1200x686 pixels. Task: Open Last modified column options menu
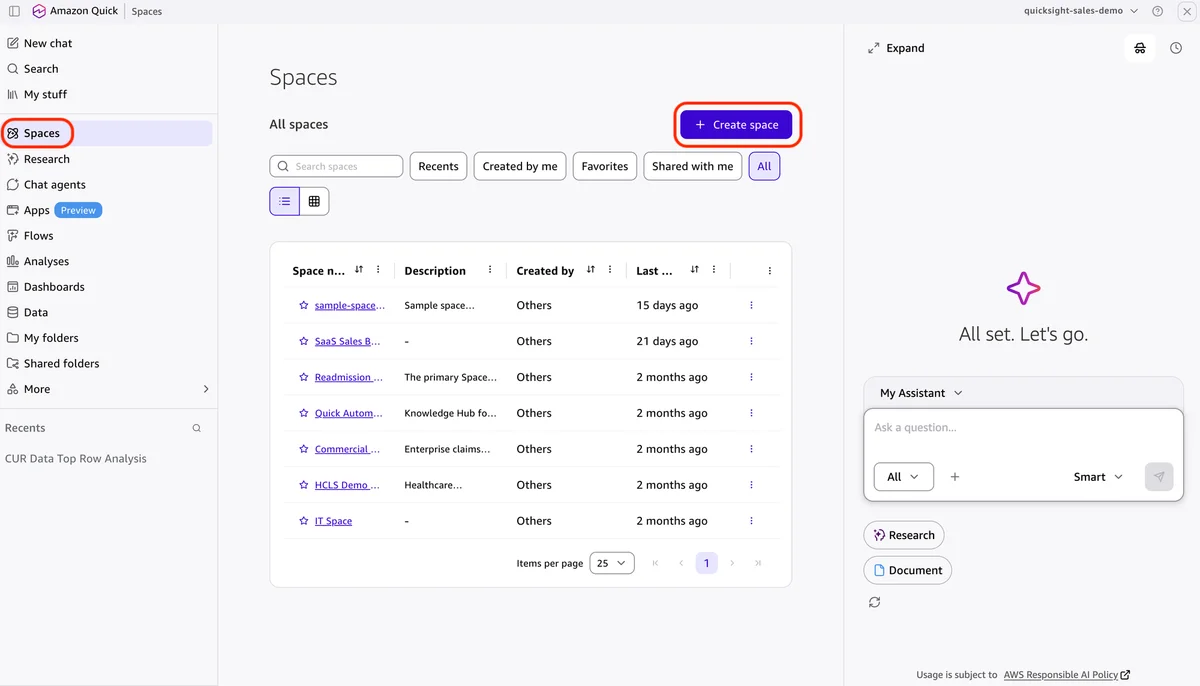click(x=714, y=270)
